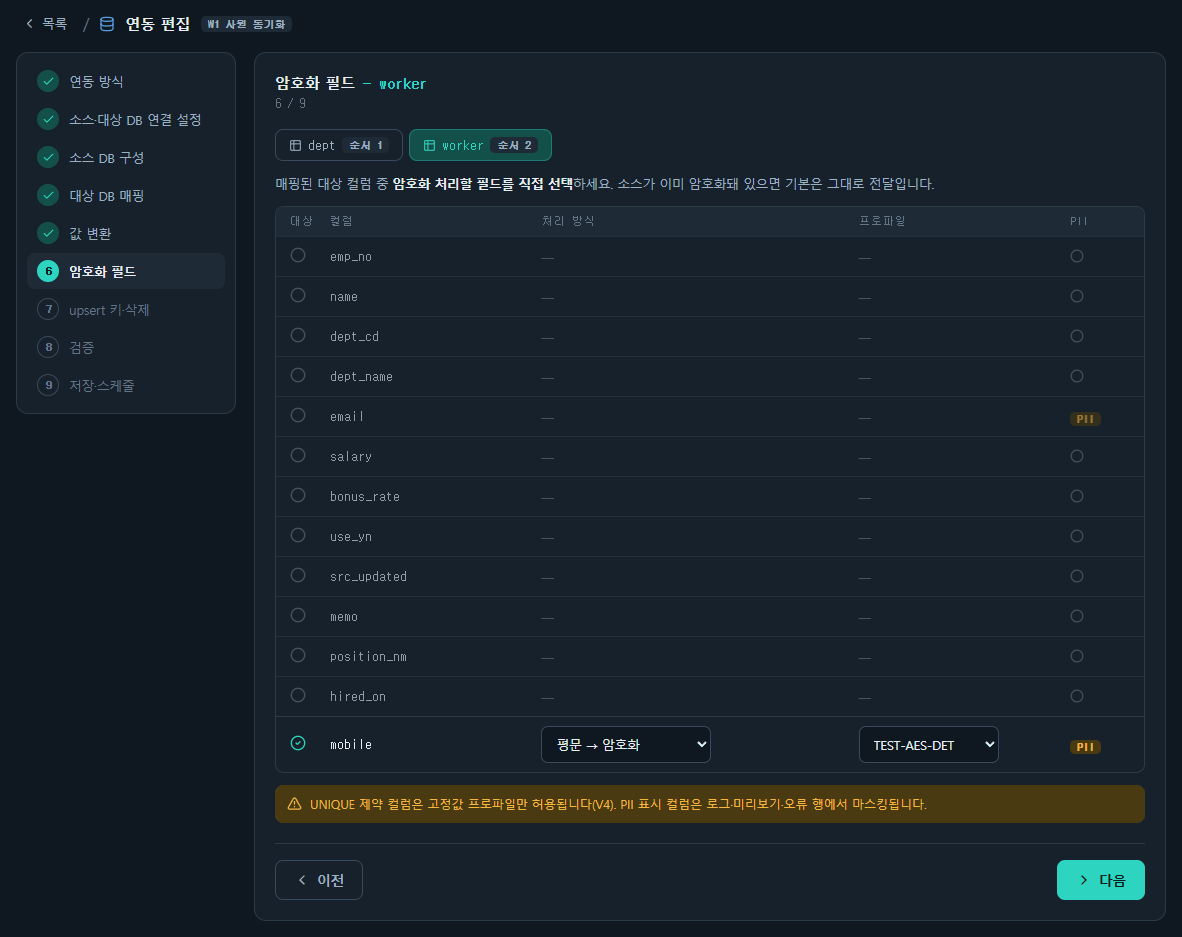Screen dimensions: 1182x937
Task: Click the 프로파일 column header
Action: coord(882,221)
